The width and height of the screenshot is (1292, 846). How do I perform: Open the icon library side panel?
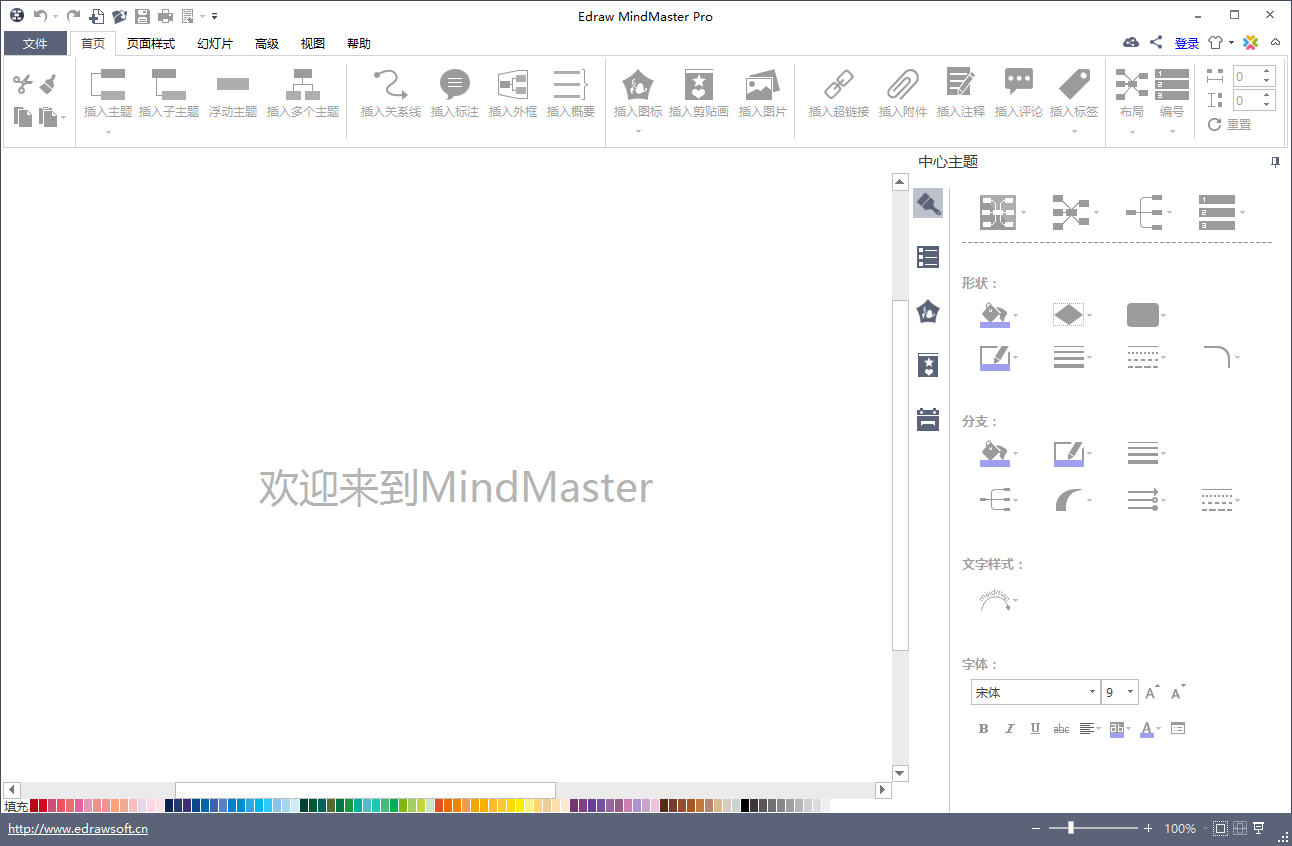(x=928, y=311)
